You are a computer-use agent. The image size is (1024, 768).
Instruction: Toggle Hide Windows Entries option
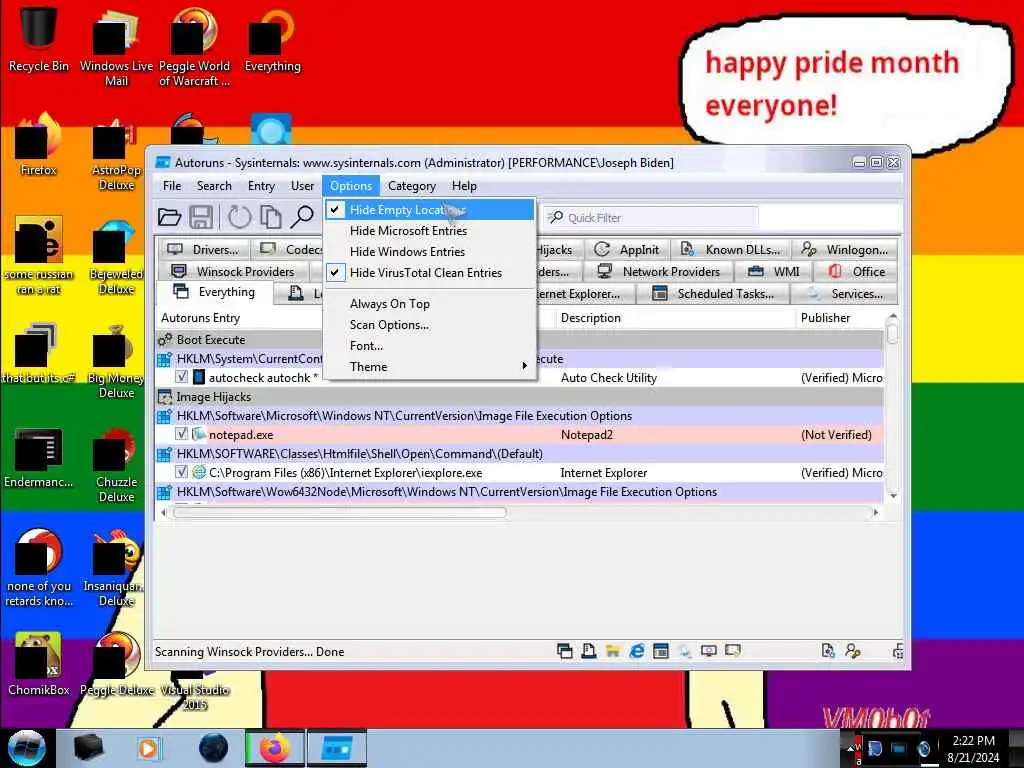point(430,251)
